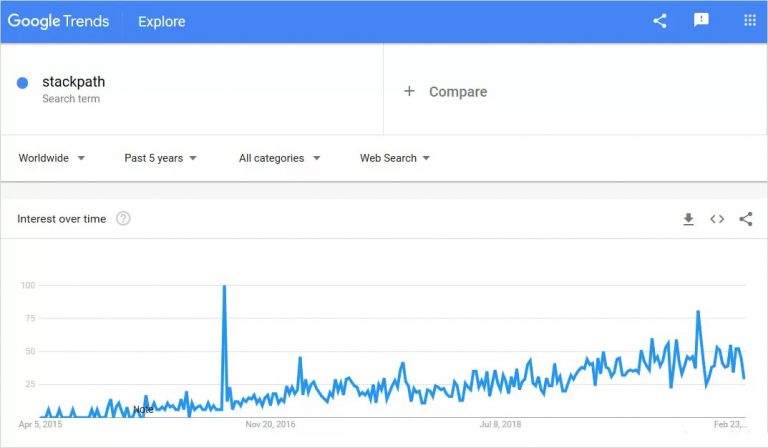Viewport: 768px width, 448px height.
Task: Share the Interest over time chart
Action: 746,219
